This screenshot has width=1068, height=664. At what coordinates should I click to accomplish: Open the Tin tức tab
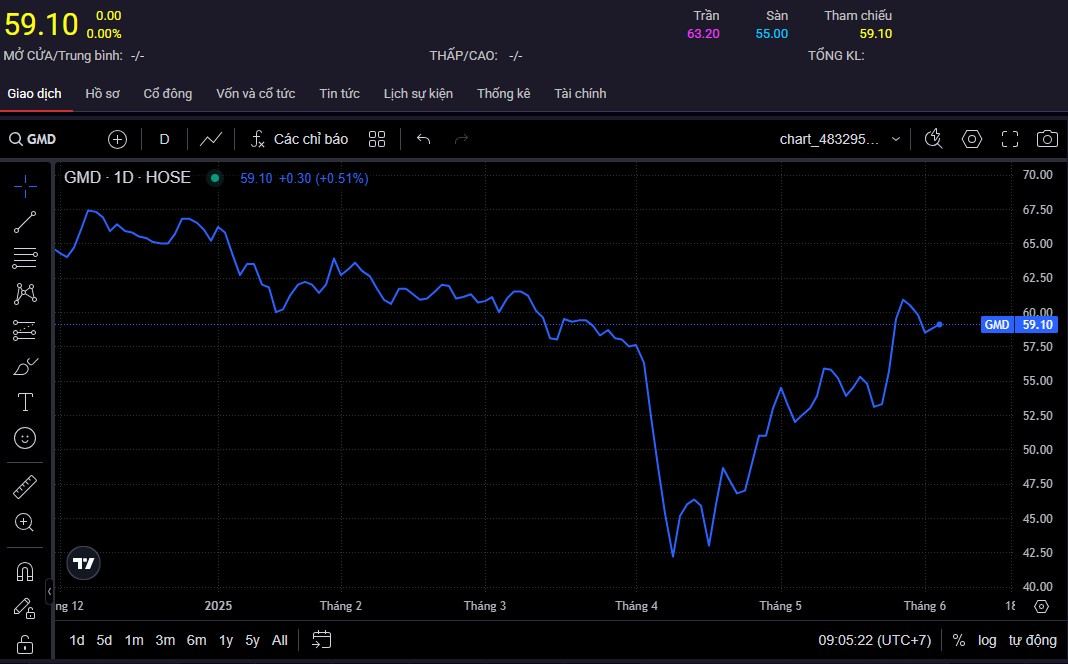[x=340, y=93]
